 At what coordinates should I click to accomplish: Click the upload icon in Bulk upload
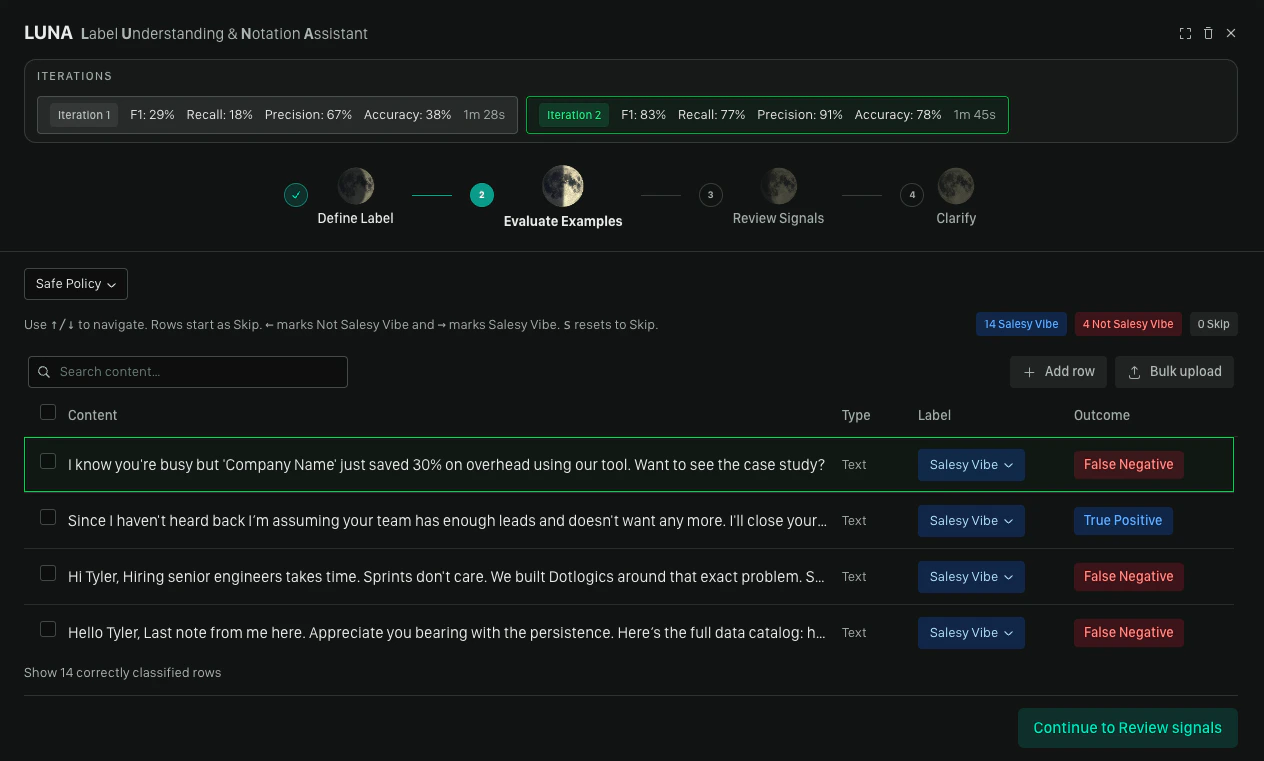pos(1134,372)
